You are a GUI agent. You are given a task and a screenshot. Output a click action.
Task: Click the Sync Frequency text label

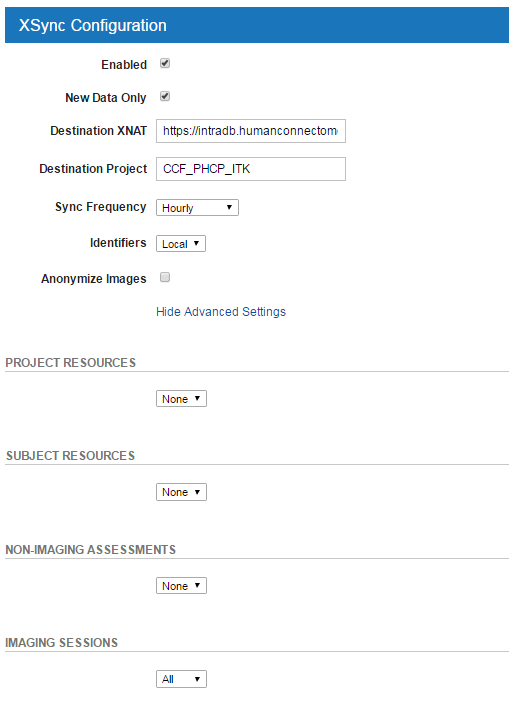[x=101, y=207]
